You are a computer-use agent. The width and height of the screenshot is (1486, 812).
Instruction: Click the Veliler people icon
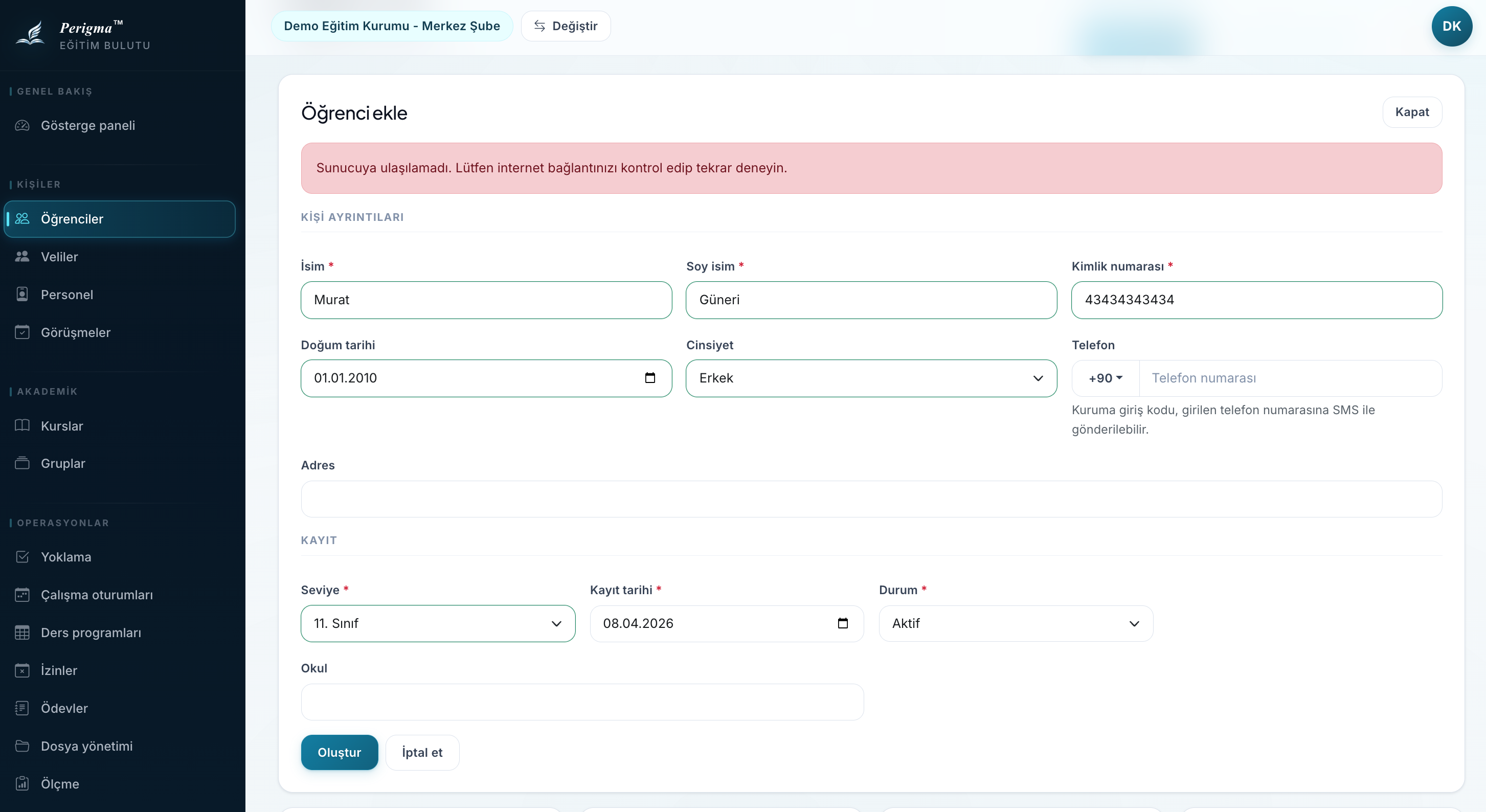click(22, 257)
